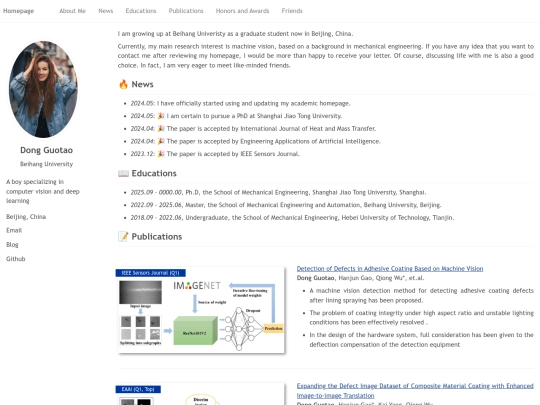Click the intro line about growing up at Beihang

tap(236, 34)
